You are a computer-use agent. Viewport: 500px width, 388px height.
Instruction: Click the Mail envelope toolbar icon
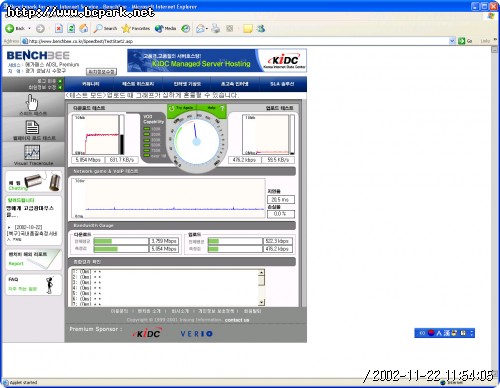click(200, 29)
